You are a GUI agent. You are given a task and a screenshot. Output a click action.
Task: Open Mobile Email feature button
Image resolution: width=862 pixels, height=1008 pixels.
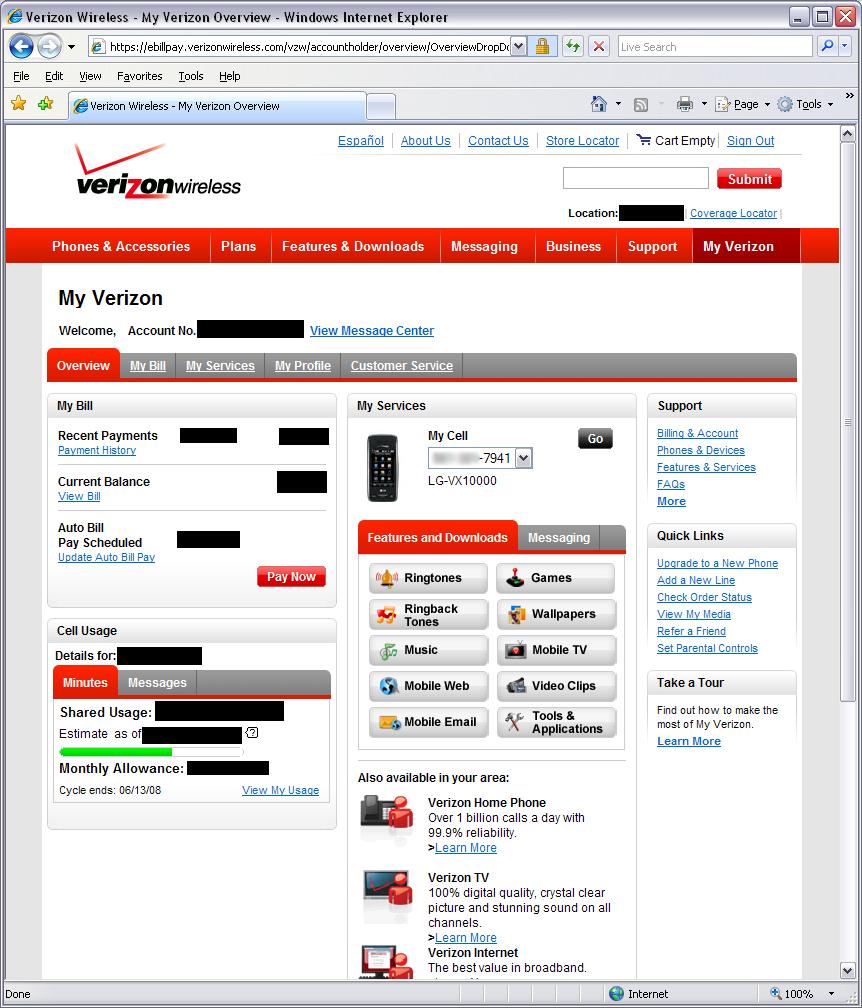click(x=428, y=723)
